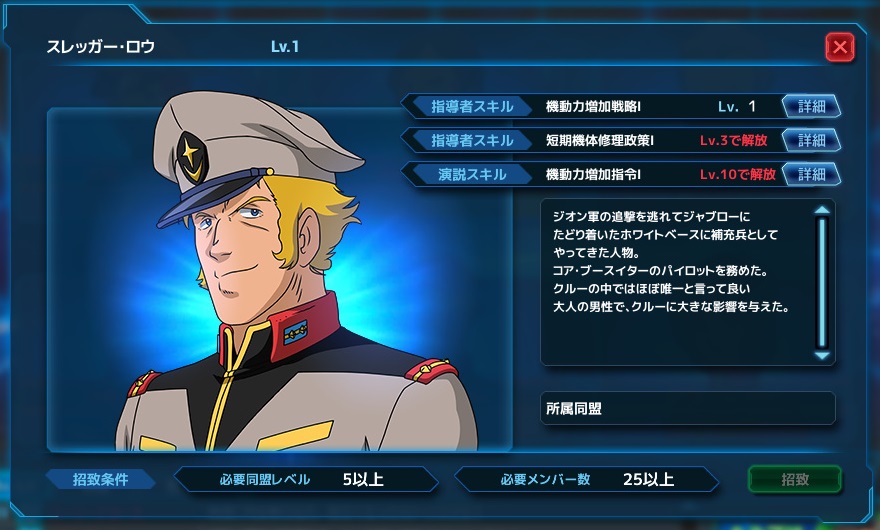Click the 必要メンバー数 25以上 panel

[586, 479]
